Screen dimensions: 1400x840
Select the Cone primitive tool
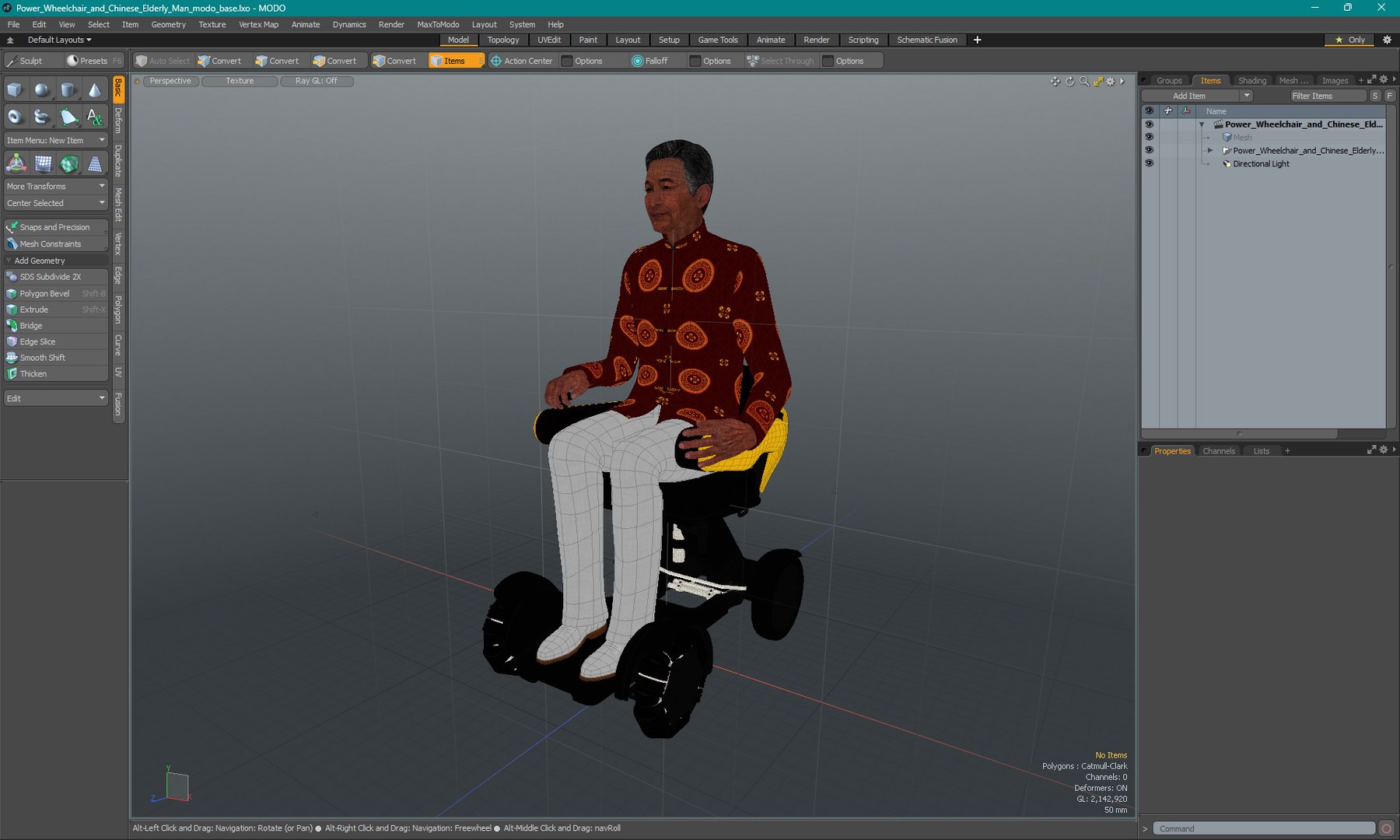pyautogui.click(x=95, y=90)
